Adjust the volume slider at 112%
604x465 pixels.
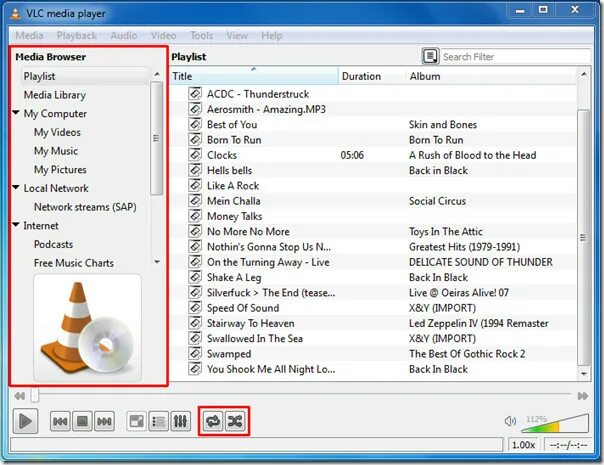tap(555, 423)
